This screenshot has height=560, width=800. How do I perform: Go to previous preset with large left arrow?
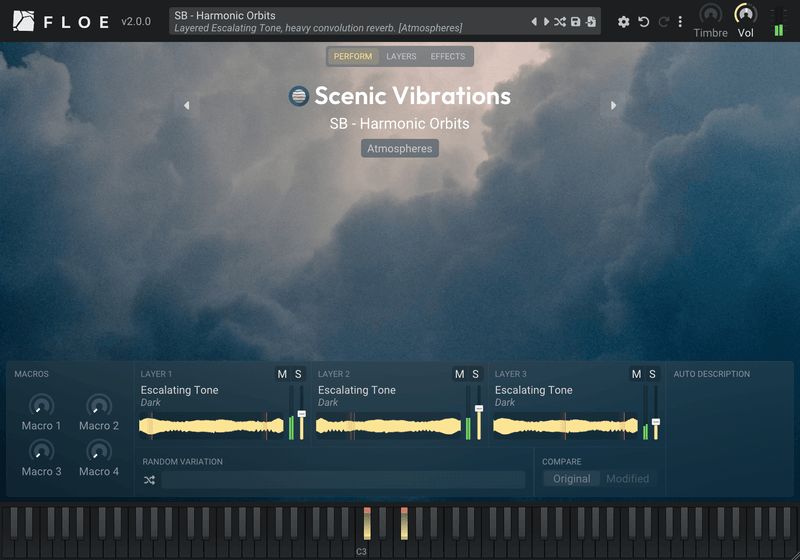(x=187, y=105)
